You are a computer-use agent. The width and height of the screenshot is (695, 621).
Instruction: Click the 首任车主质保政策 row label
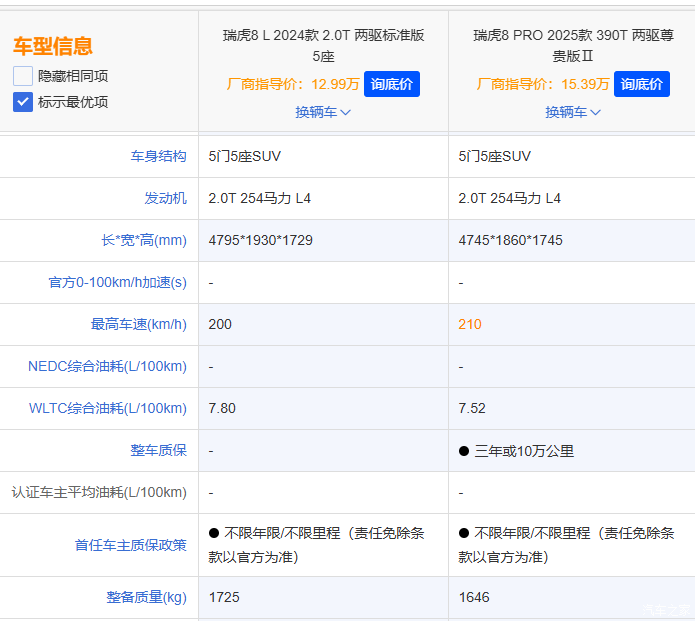pyautogui.click(x=130, y=545)
